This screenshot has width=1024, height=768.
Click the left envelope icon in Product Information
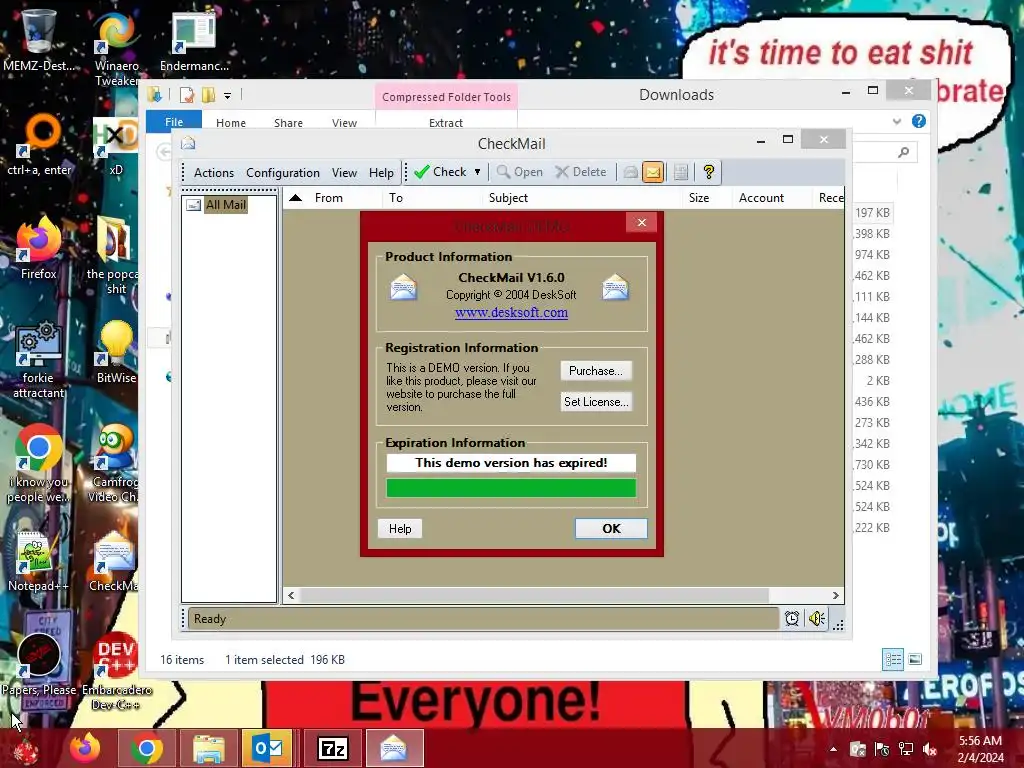pos(404,287)
